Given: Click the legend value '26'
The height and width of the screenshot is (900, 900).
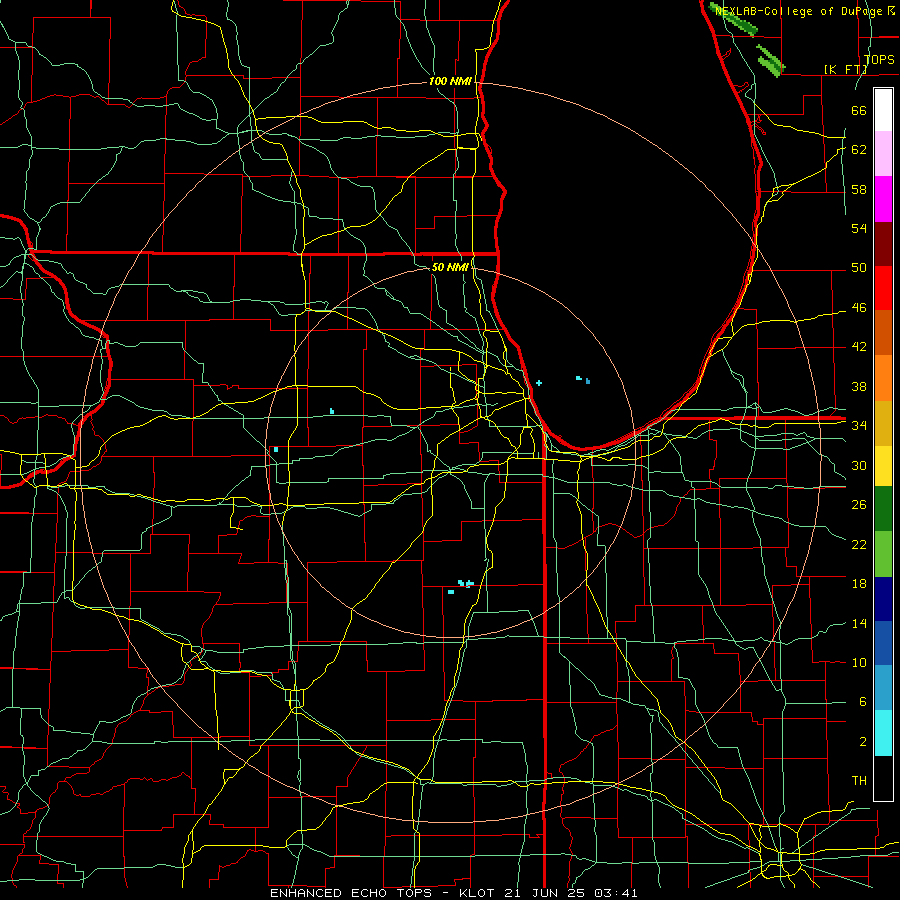Looking at the screenshot, I should point(859,505).
